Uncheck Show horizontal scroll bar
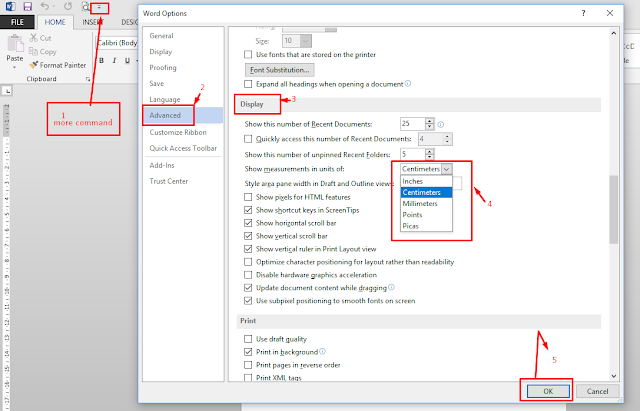Viewport: 640px width, 411px height. (248, 223)
